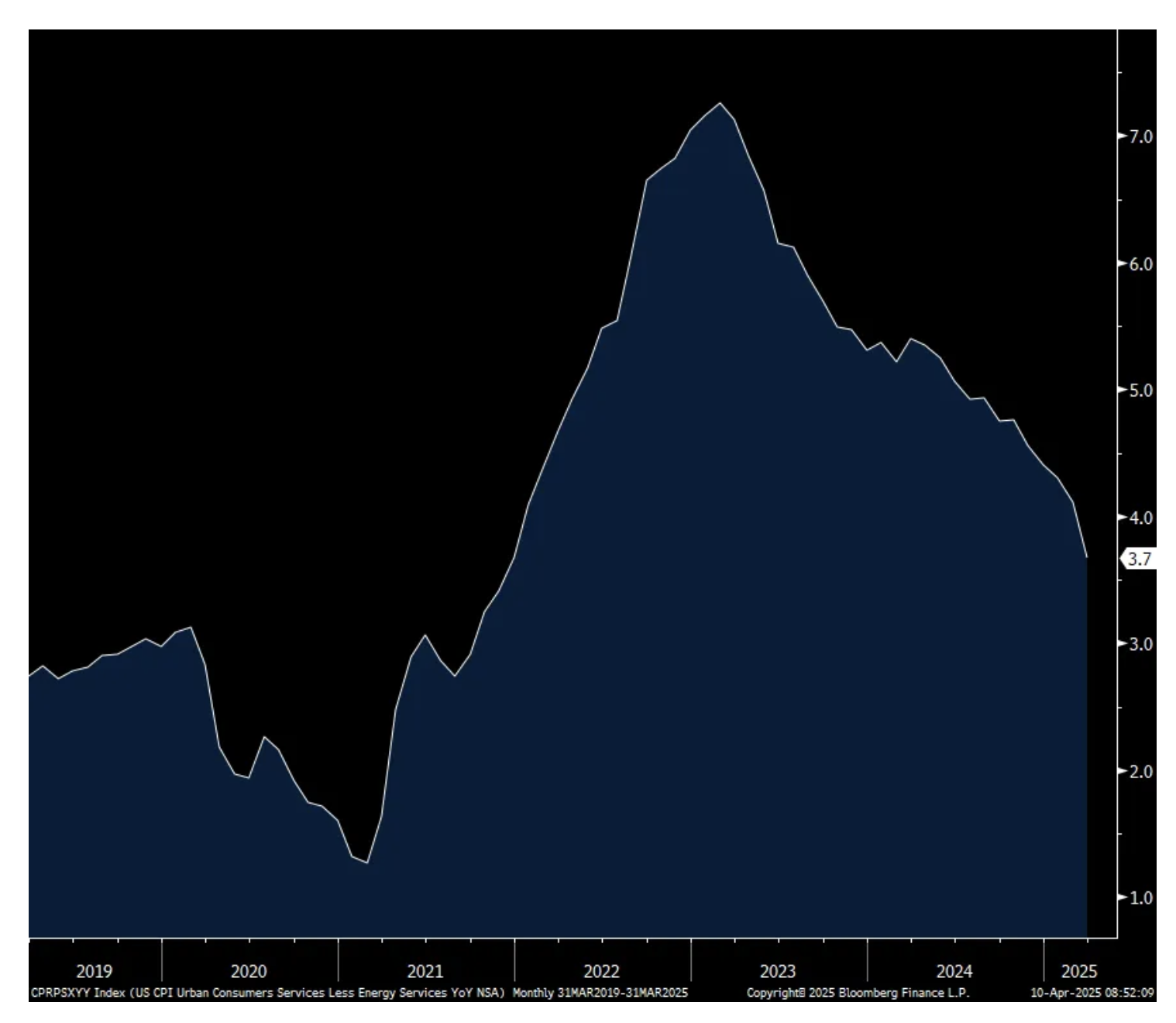
Task: Click the peak point of the chart line
Action: 720,103
